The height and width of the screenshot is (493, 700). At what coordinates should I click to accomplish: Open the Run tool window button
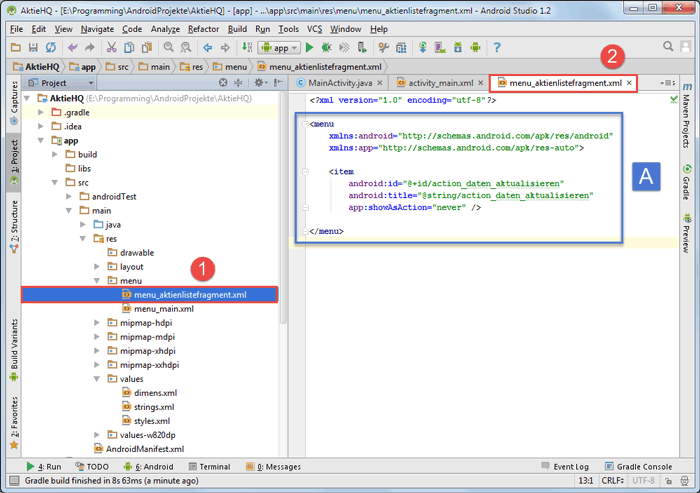click(44, 467)
